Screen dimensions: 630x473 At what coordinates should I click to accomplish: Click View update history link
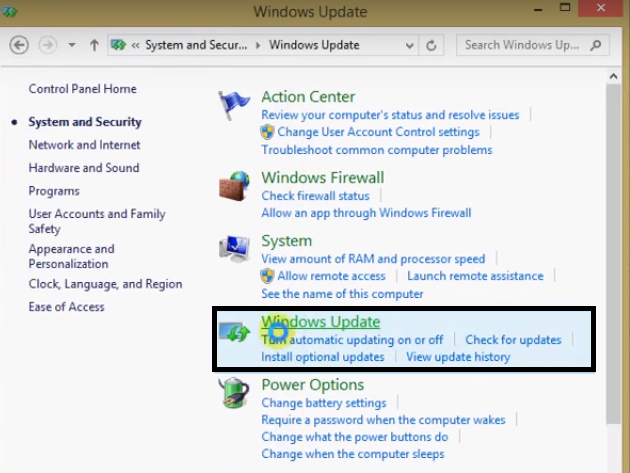pyautogui.click(x=458, y=357)
